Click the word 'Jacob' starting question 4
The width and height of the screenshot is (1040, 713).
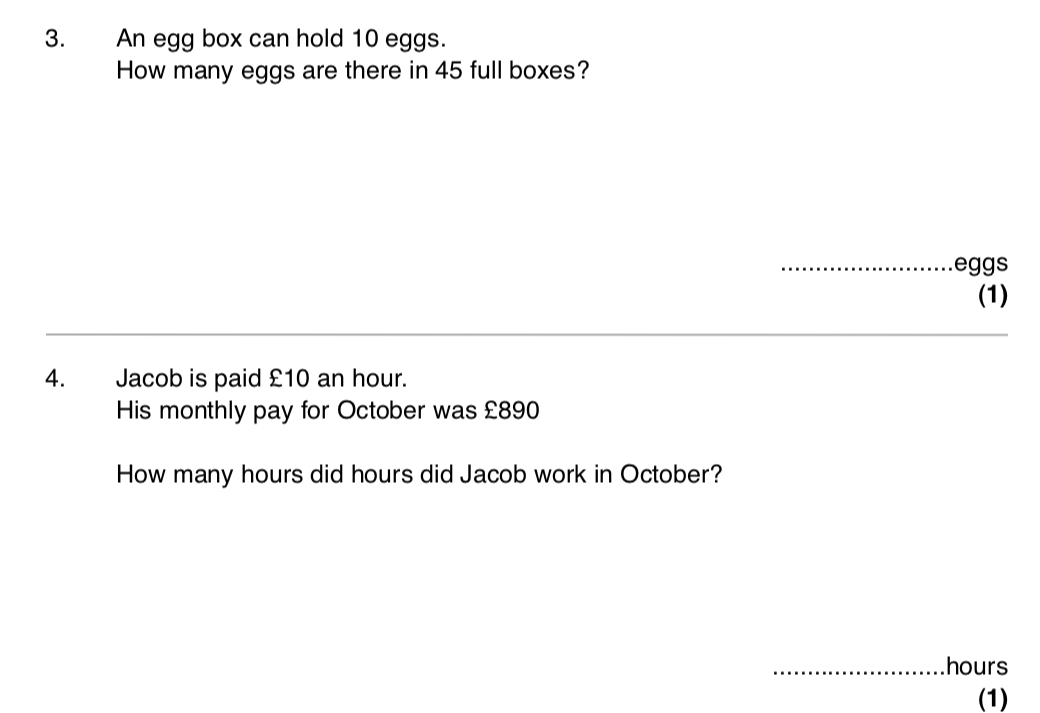(145, 379)
